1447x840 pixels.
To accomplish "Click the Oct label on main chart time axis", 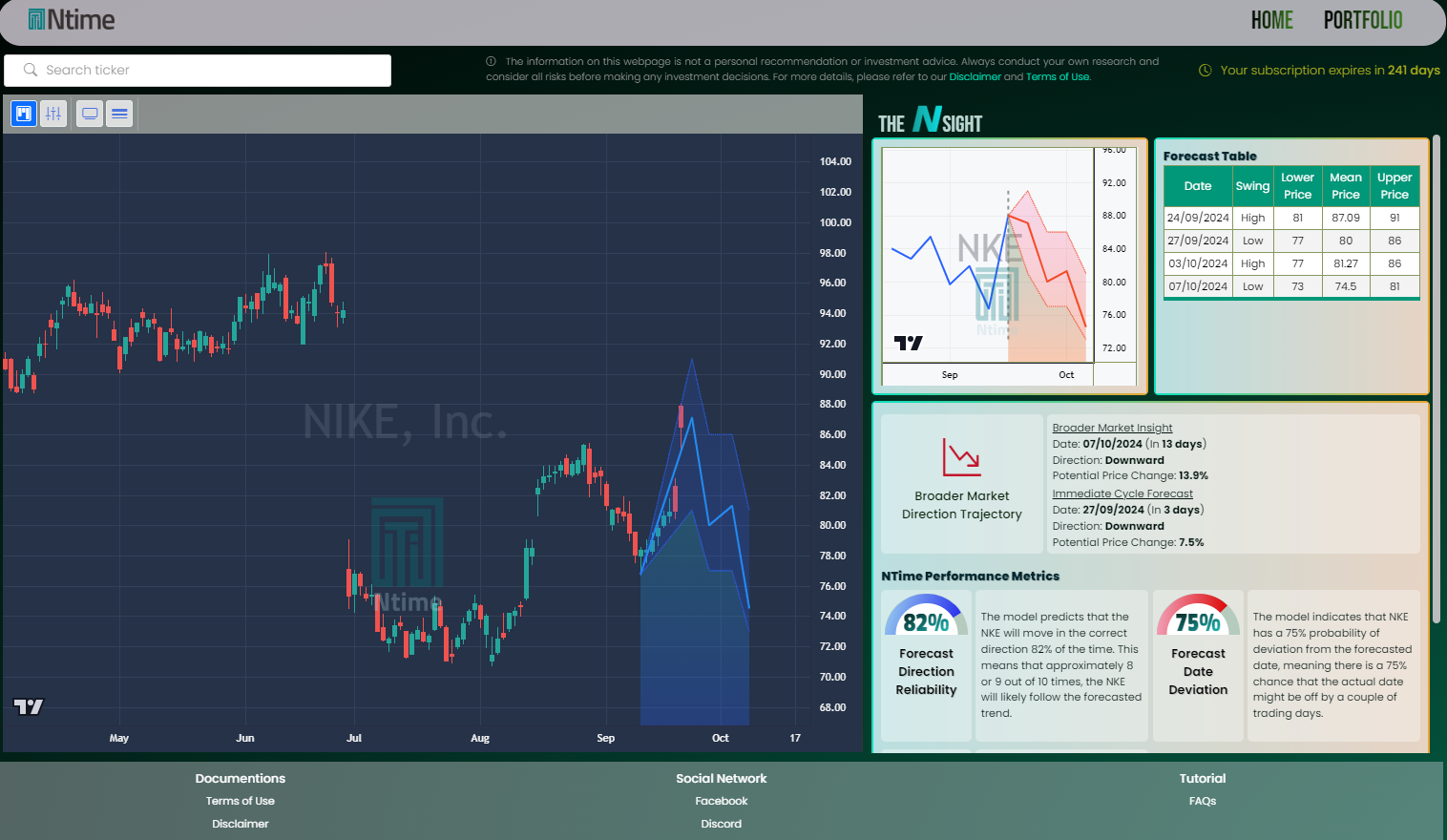I will click(721, 738).
